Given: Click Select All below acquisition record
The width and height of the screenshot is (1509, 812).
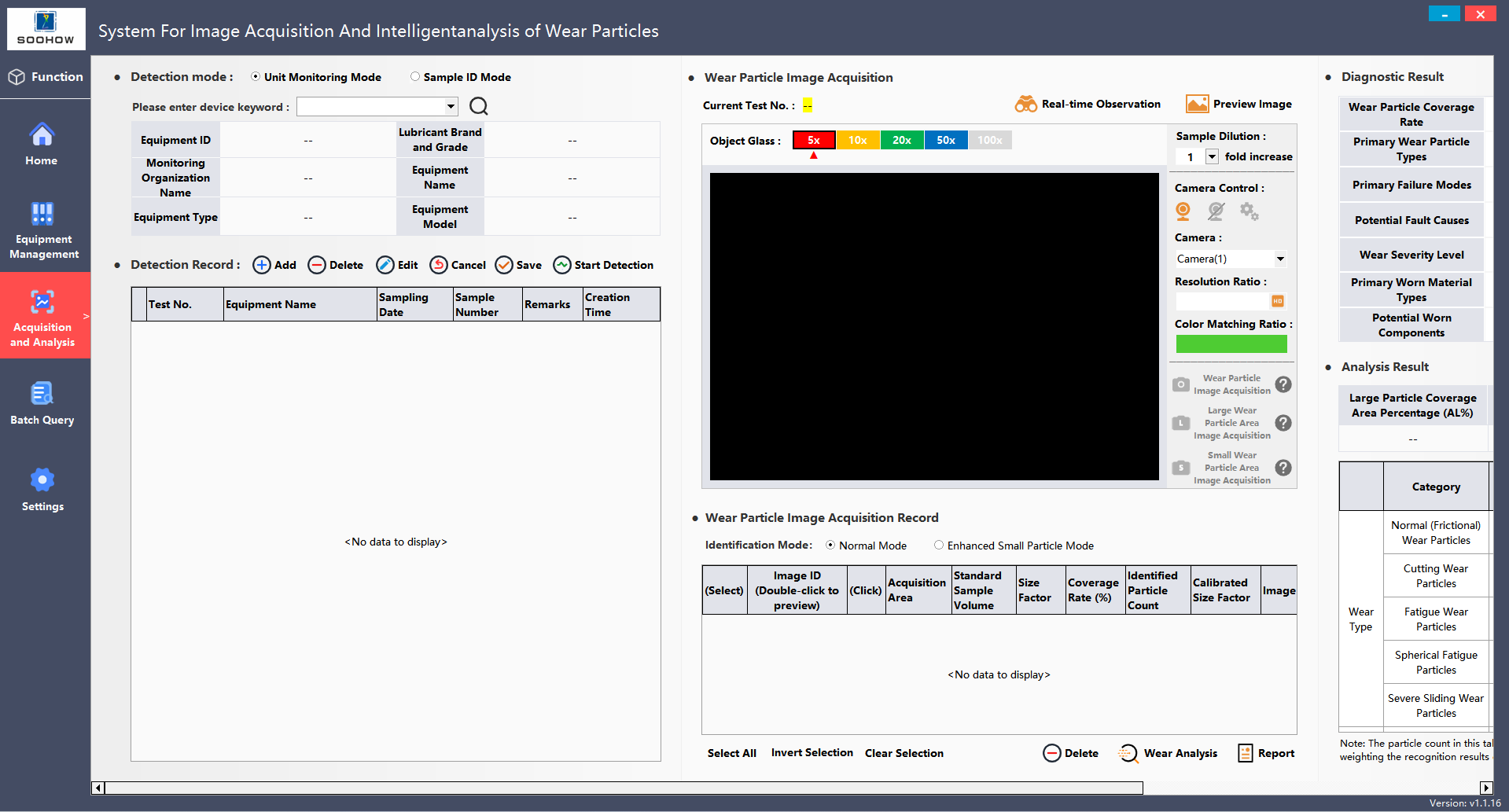Looking at the screenshot, I should pyautogui.click(x=731, y=753).
